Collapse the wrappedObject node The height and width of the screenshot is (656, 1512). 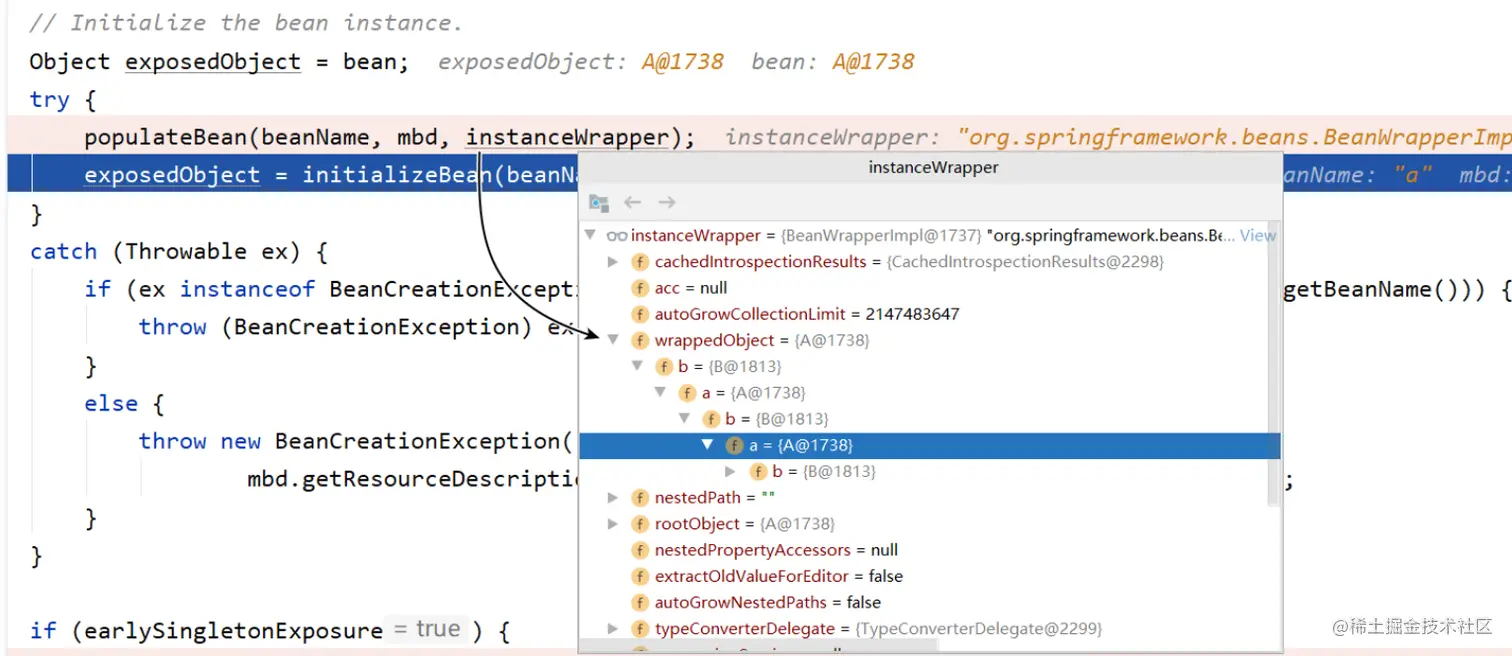tap(613, 340)
